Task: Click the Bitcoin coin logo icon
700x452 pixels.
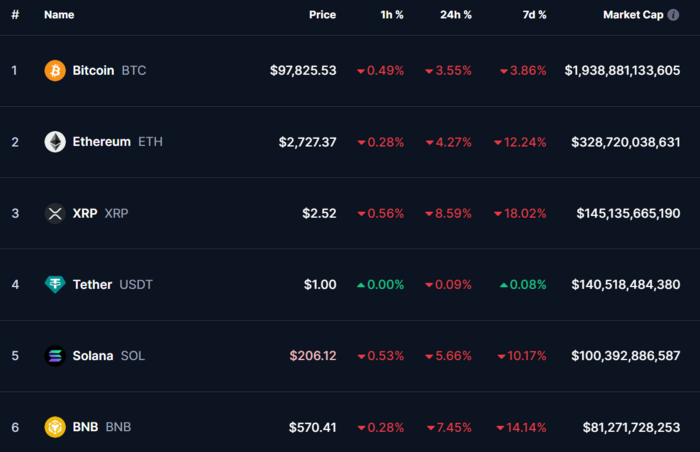Action: click(55, 71)
